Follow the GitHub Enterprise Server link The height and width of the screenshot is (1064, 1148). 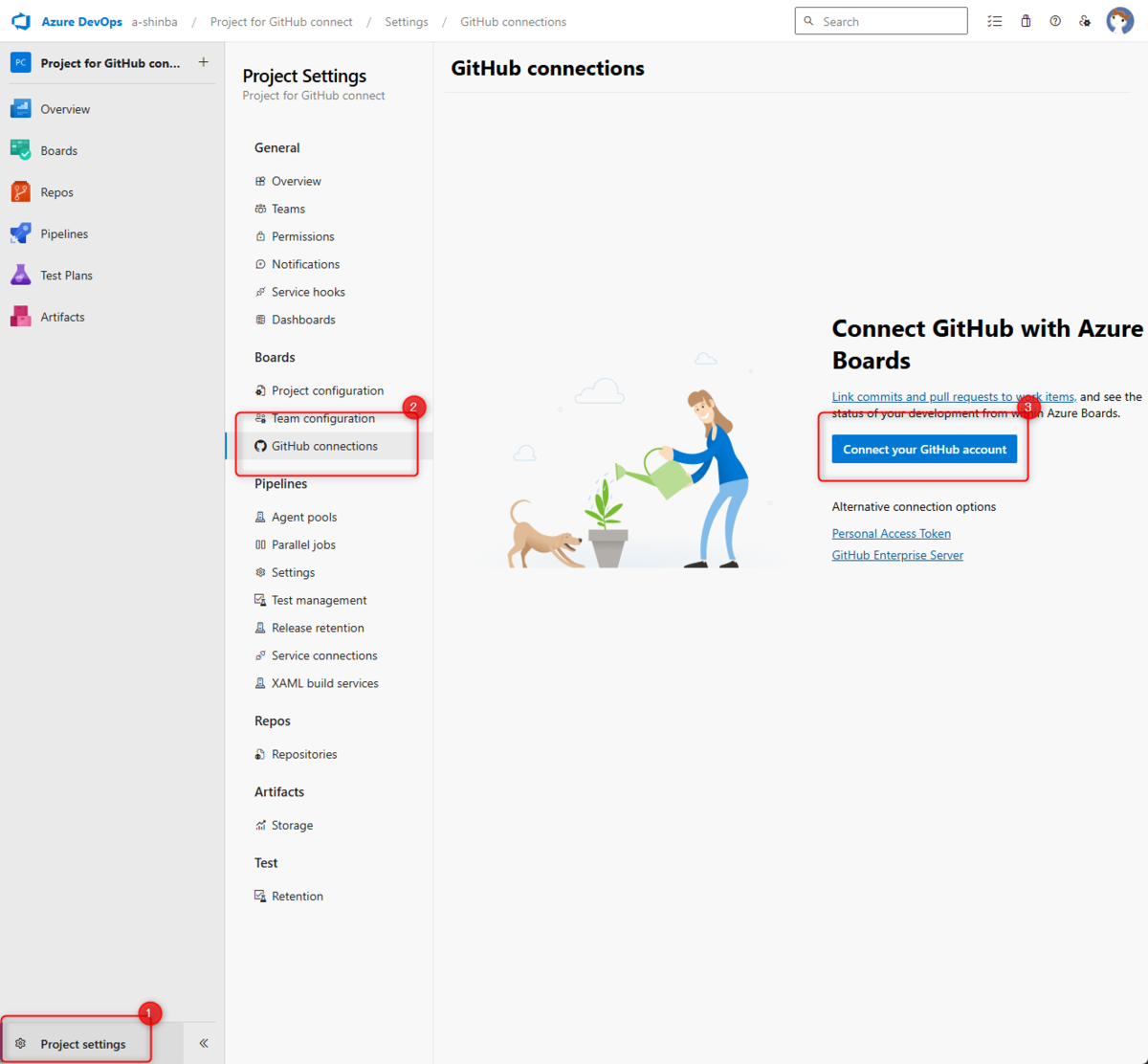pyautogui.click(x=897, y=555)
